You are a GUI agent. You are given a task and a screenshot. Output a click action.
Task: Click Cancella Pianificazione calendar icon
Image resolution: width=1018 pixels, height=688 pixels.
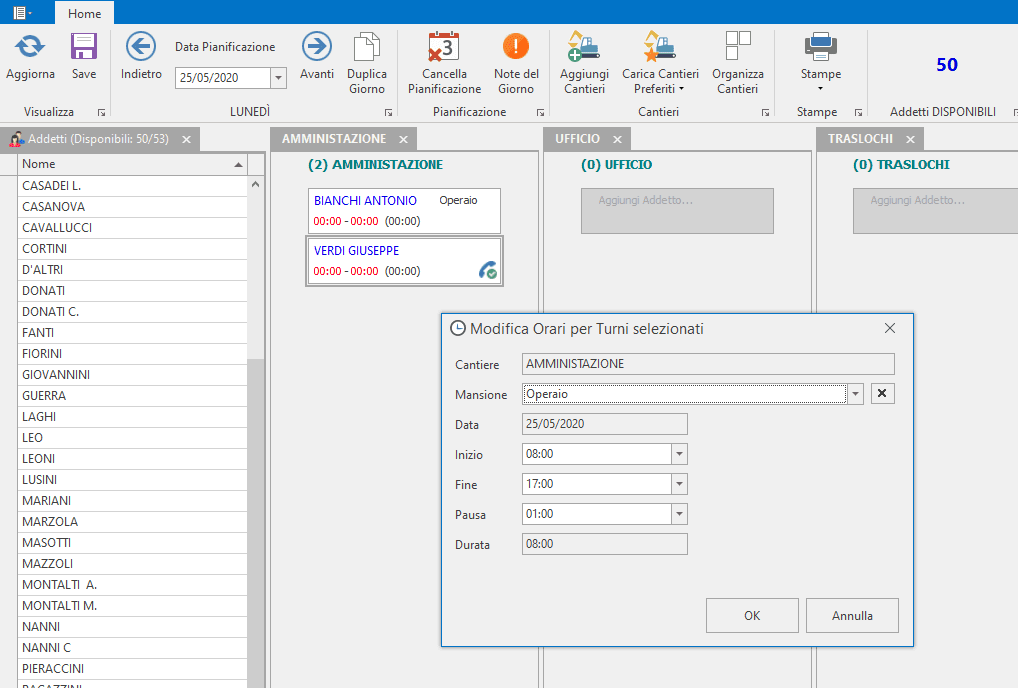tap(444, 47)
